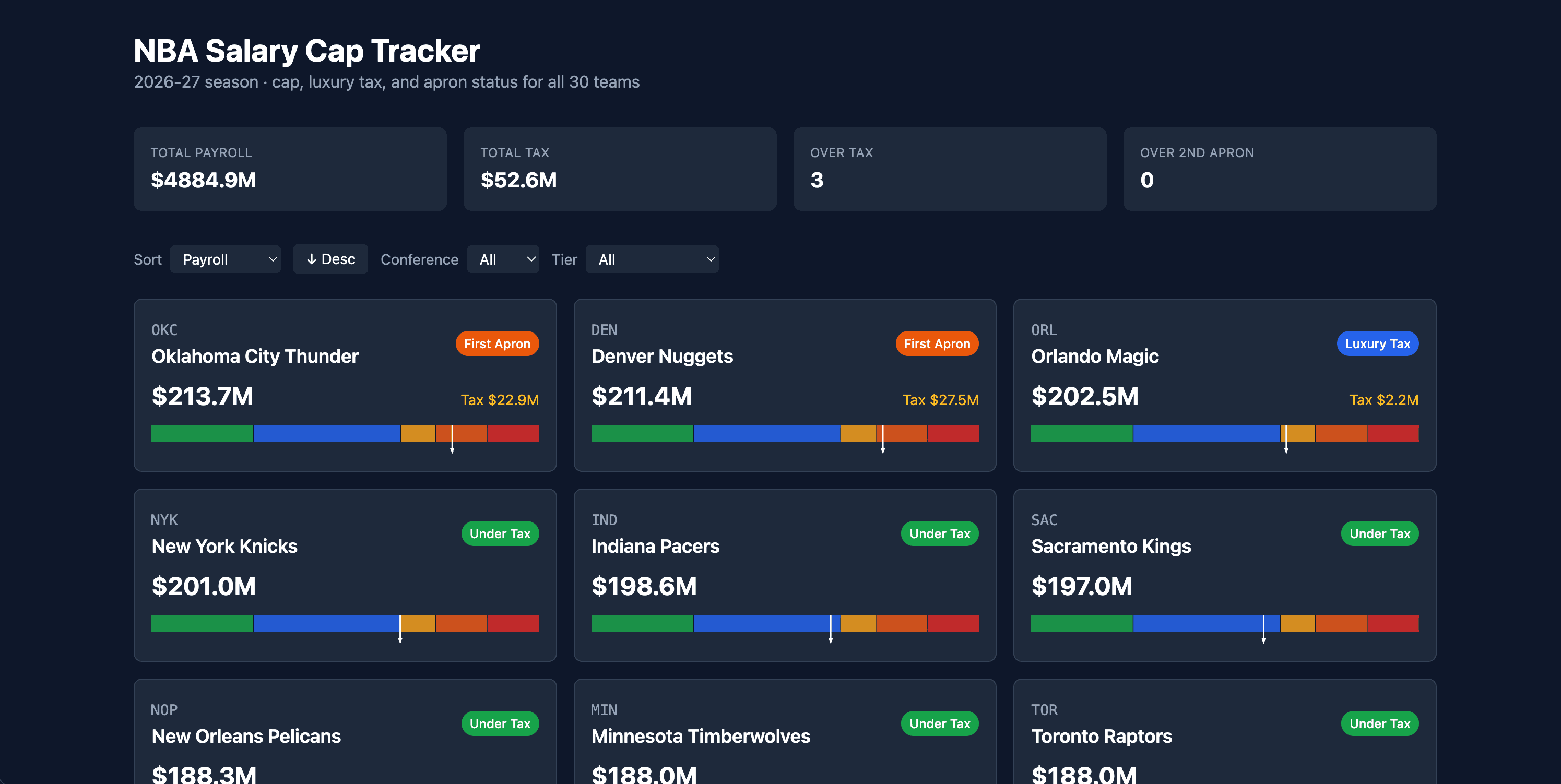Click the Total Tax summary card

620,169
